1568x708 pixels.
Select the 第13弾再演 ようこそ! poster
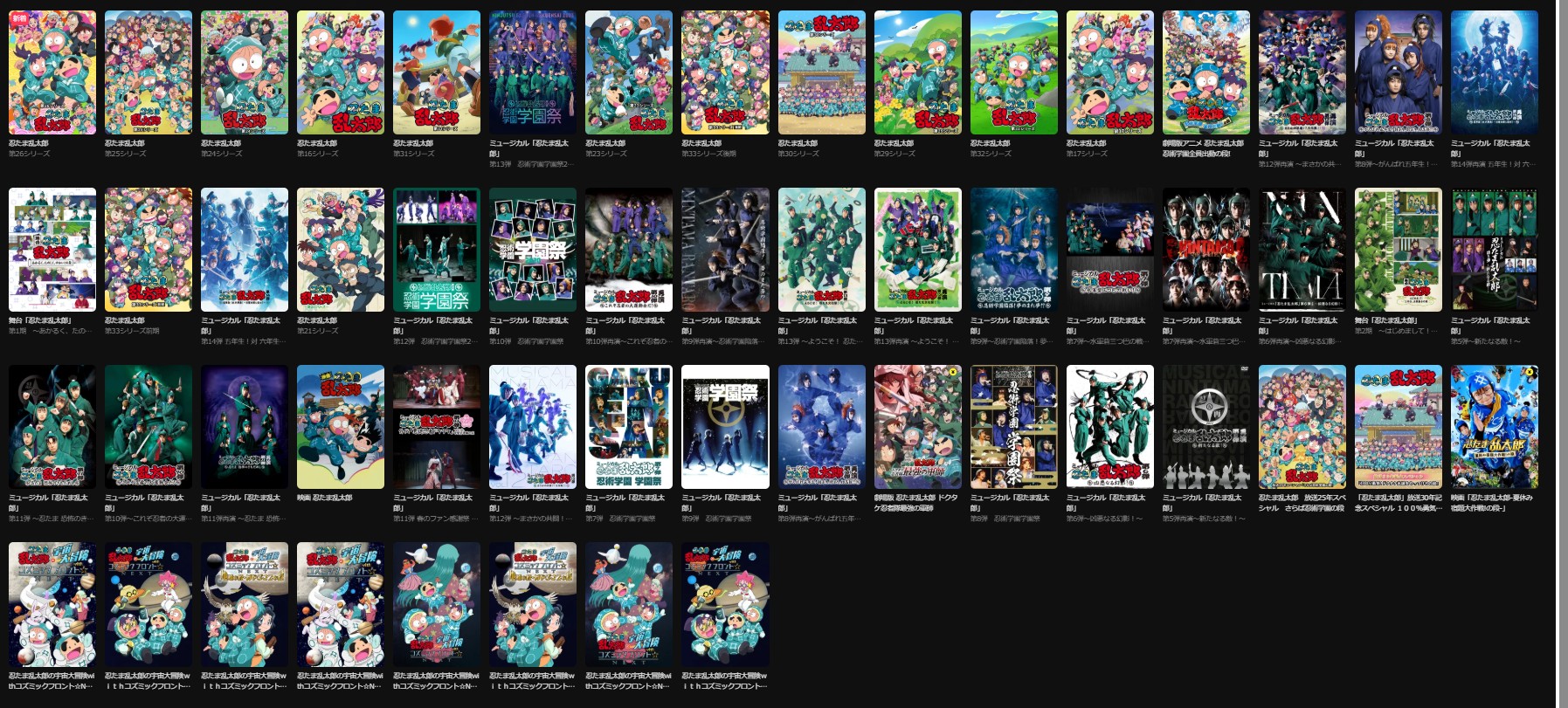[x=918, y=250]
